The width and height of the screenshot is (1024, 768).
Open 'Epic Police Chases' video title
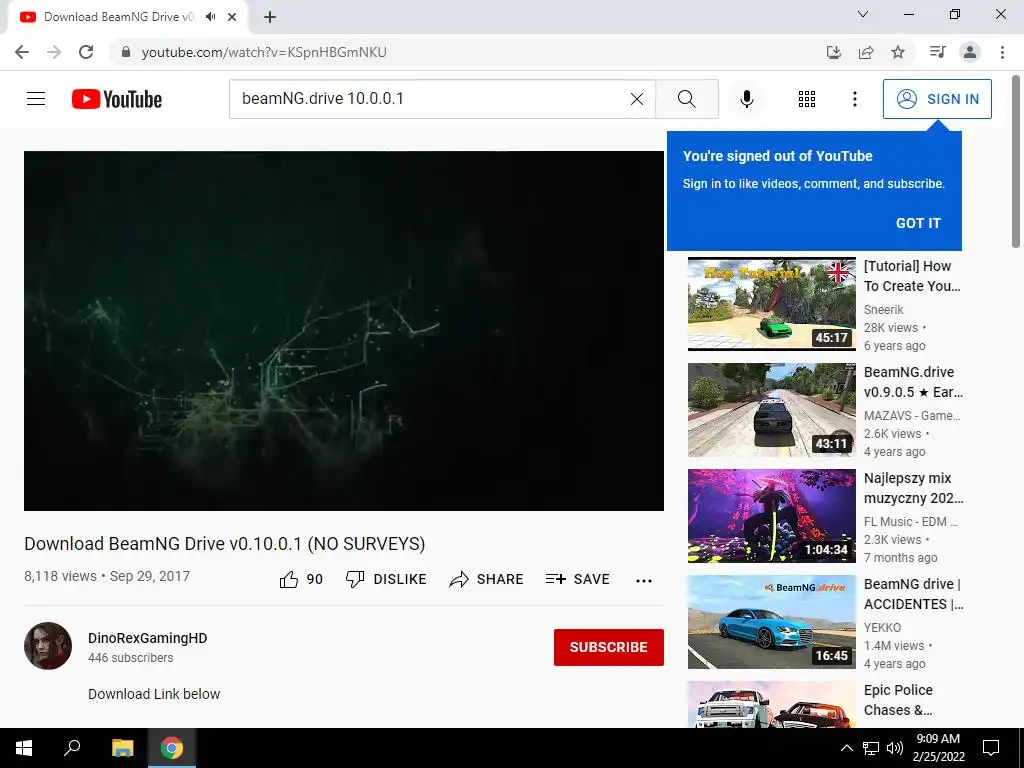tap(898, 700)
